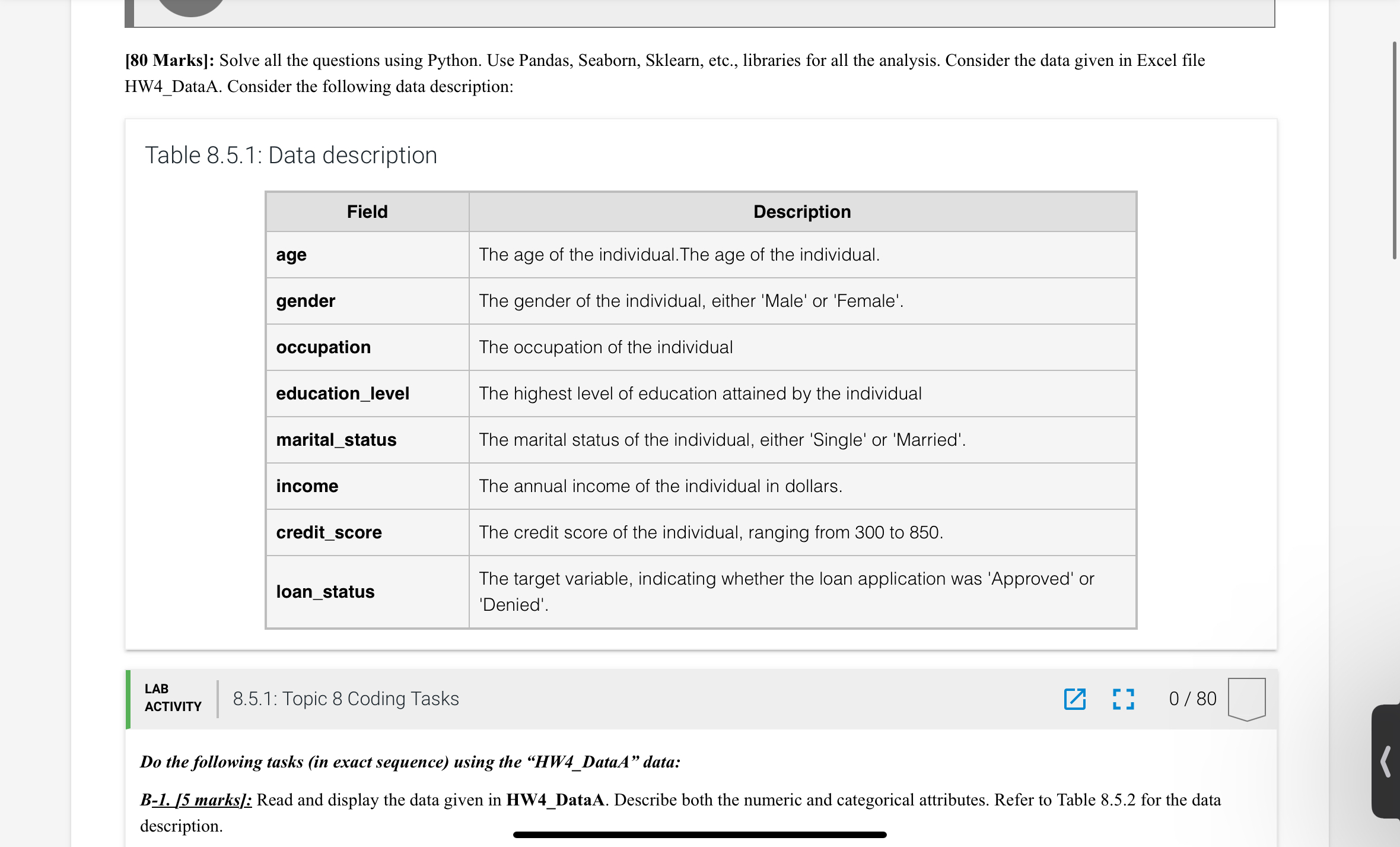Enter fullscreen mode for the lab activity
1400x847 pixels.
(1124, 700)
